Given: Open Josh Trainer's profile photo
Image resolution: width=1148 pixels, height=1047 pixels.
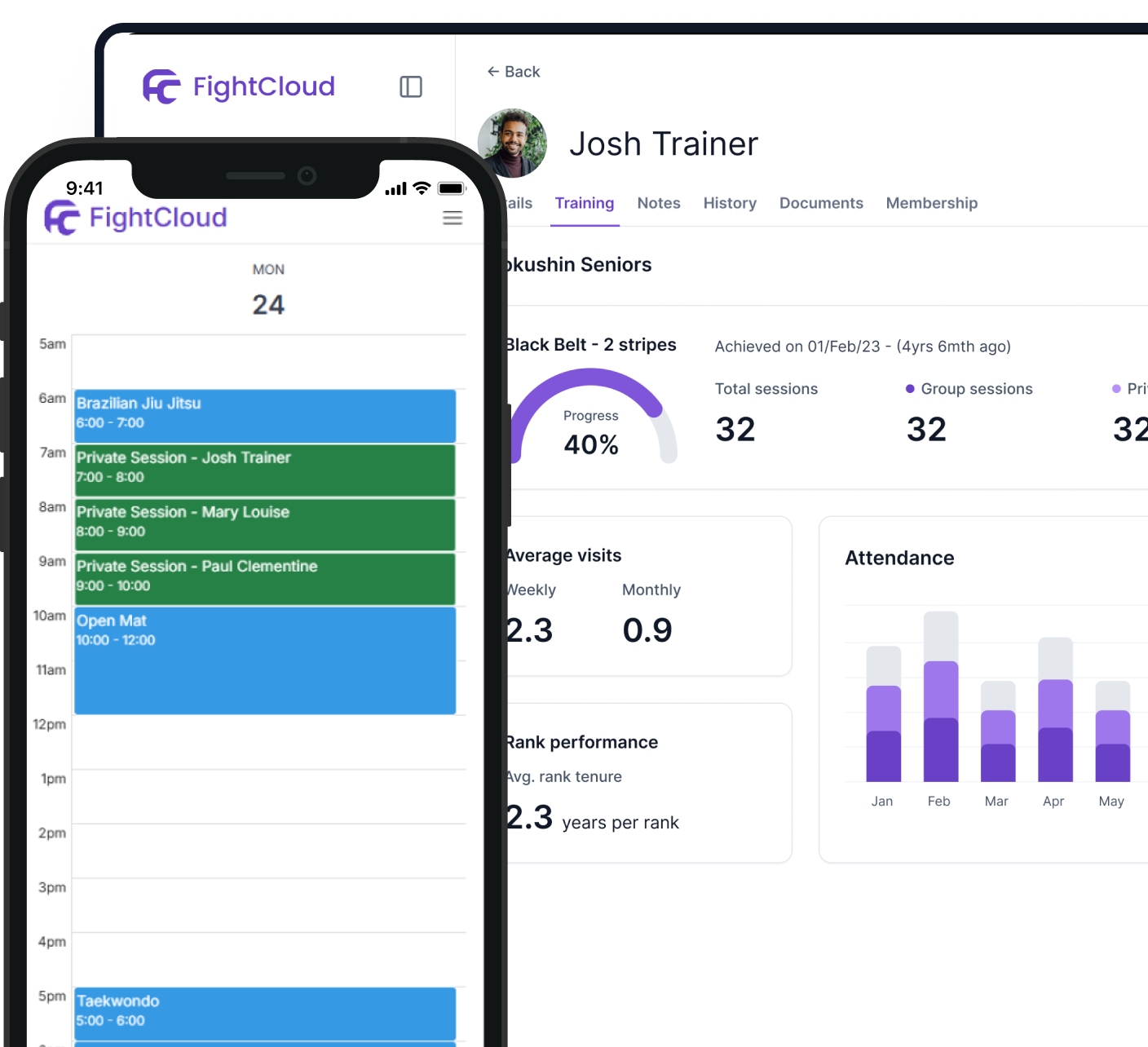Looking at the screenshot, I should tap(512, 144).
